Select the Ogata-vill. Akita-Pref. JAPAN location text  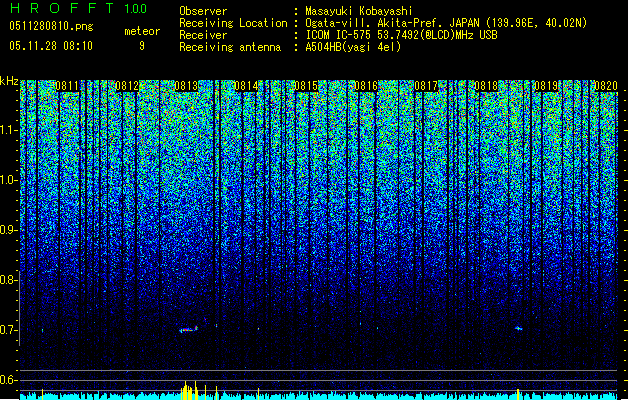[446, 23]
